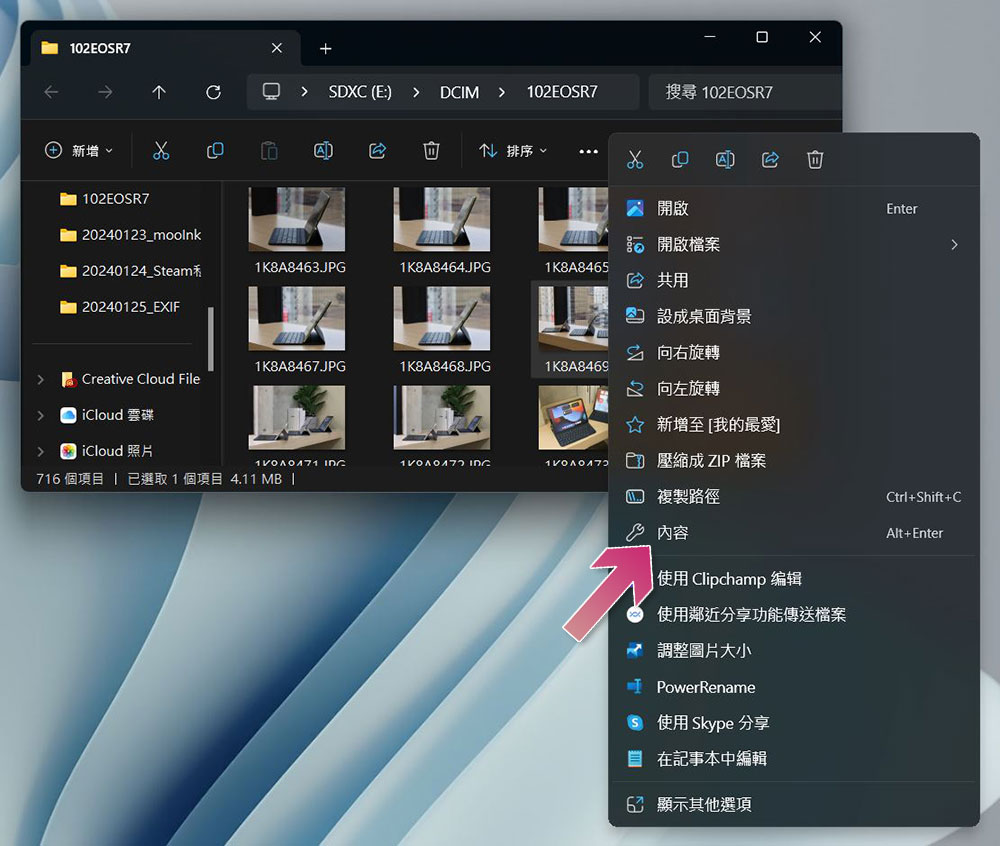Click SDXC (E:) in the address bar

point(360,92)
